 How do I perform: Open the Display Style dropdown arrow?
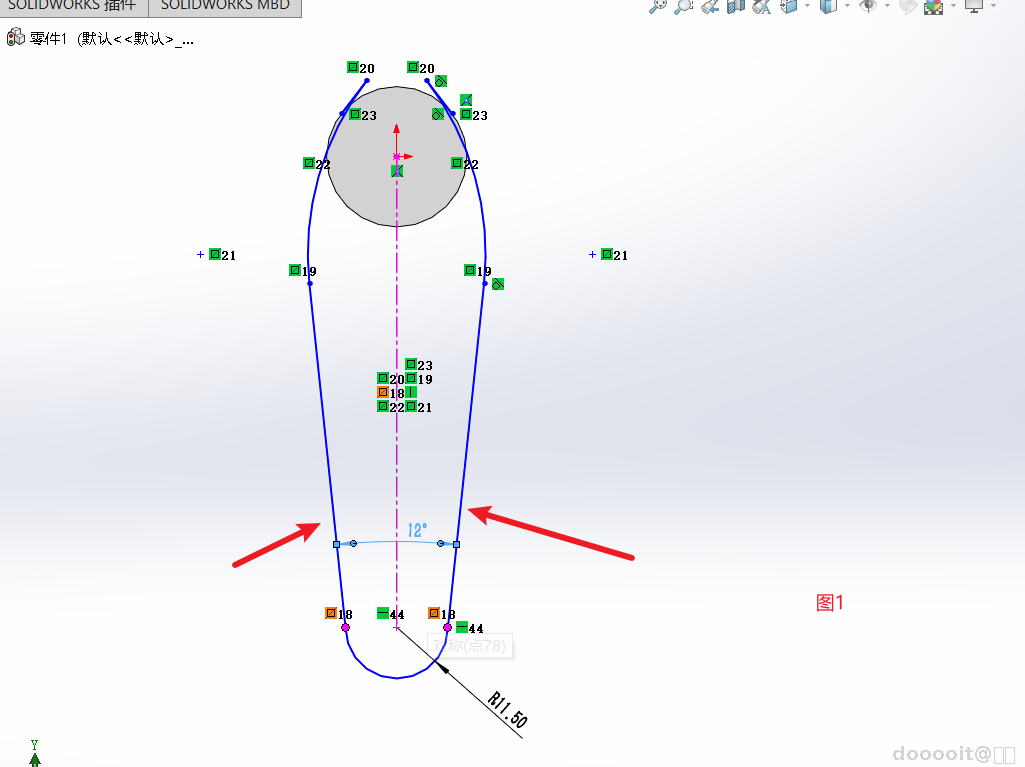click(847, 5)
